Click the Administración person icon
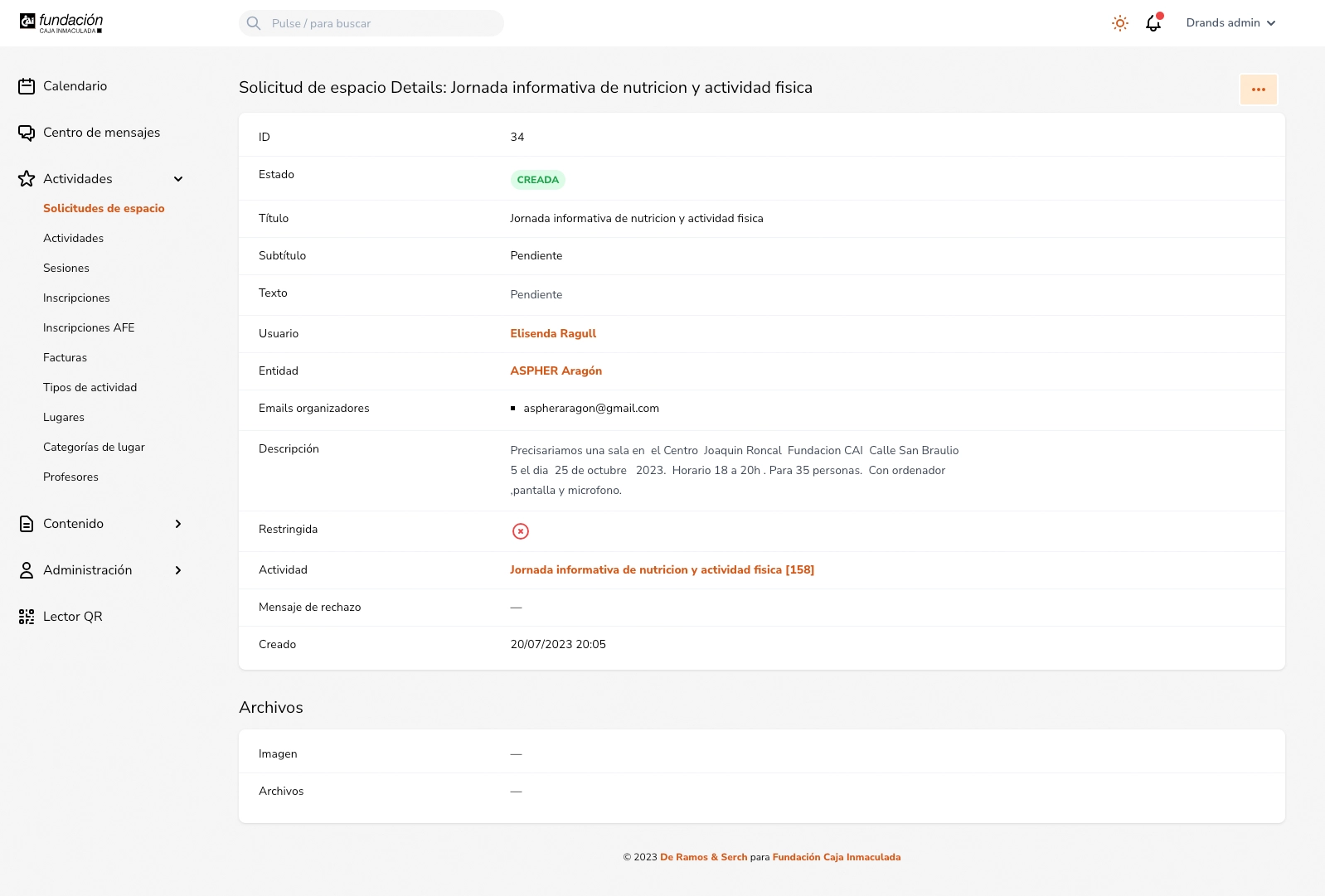1325x896 pixels. coord(27,570)
